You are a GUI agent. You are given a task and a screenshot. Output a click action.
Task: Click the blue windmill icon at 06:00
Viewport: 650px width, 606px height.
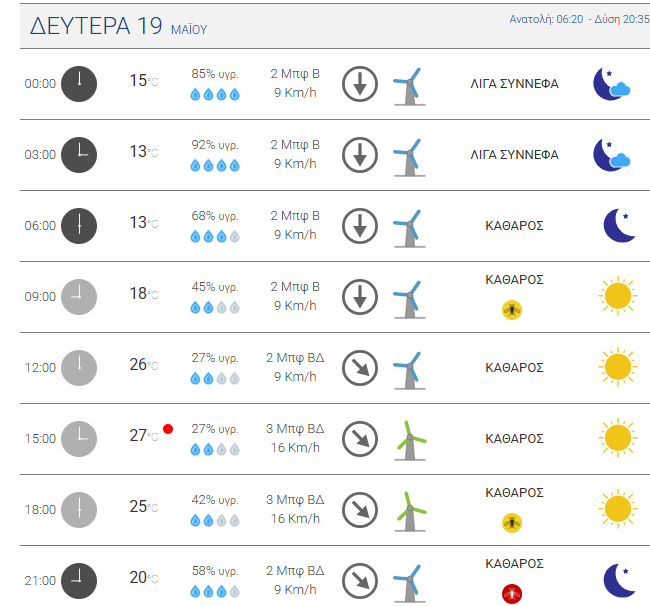point(408,227)
